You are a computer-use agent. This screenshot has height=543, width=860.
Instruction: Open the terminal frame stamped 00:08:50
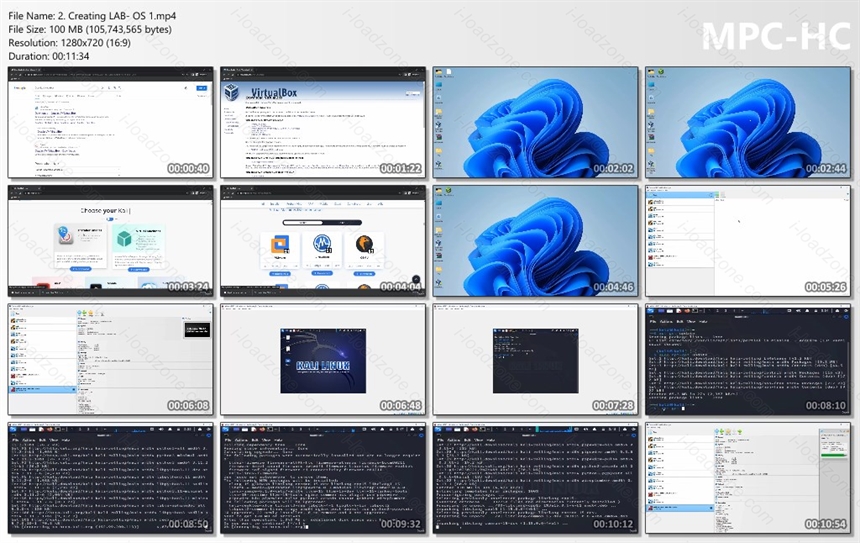click(x=111, y=478)
